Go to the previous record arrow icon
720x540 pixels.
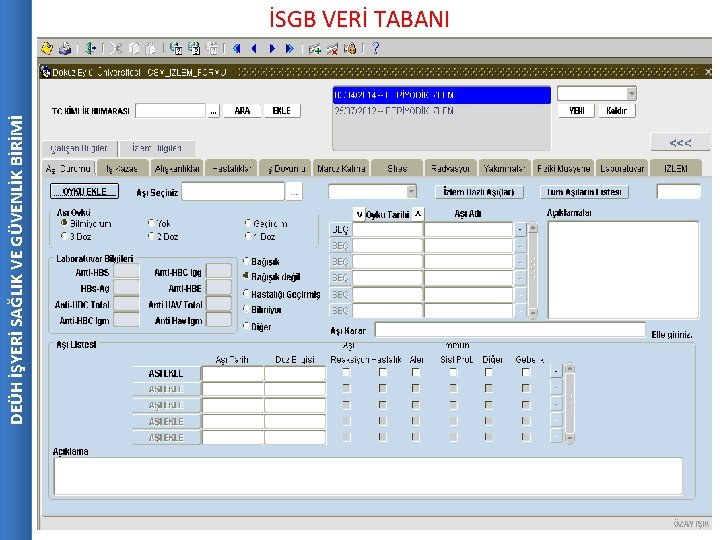[x=254, y=48]
